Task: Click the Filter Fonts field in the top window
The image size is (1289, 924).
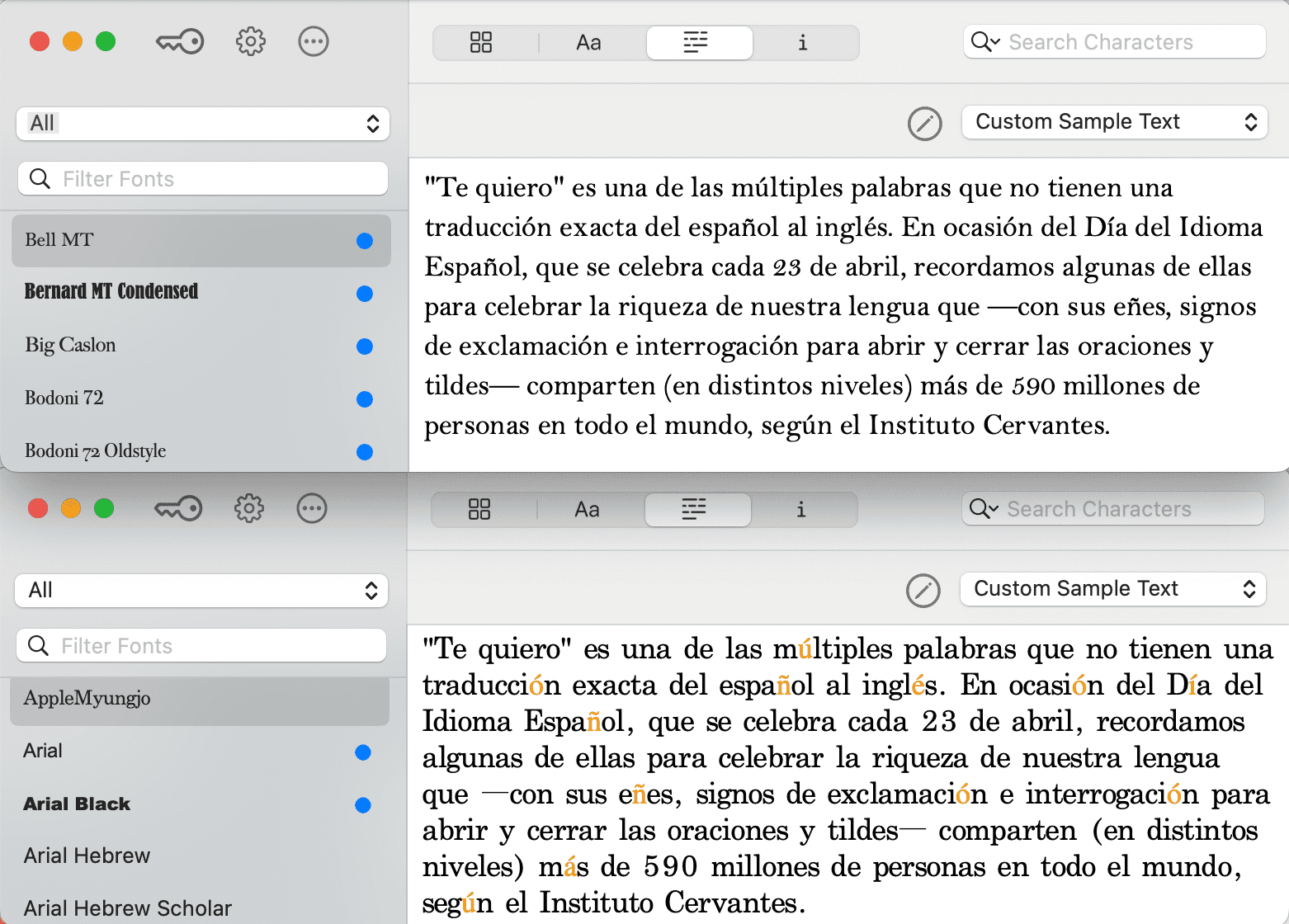Action: (203, 178)
